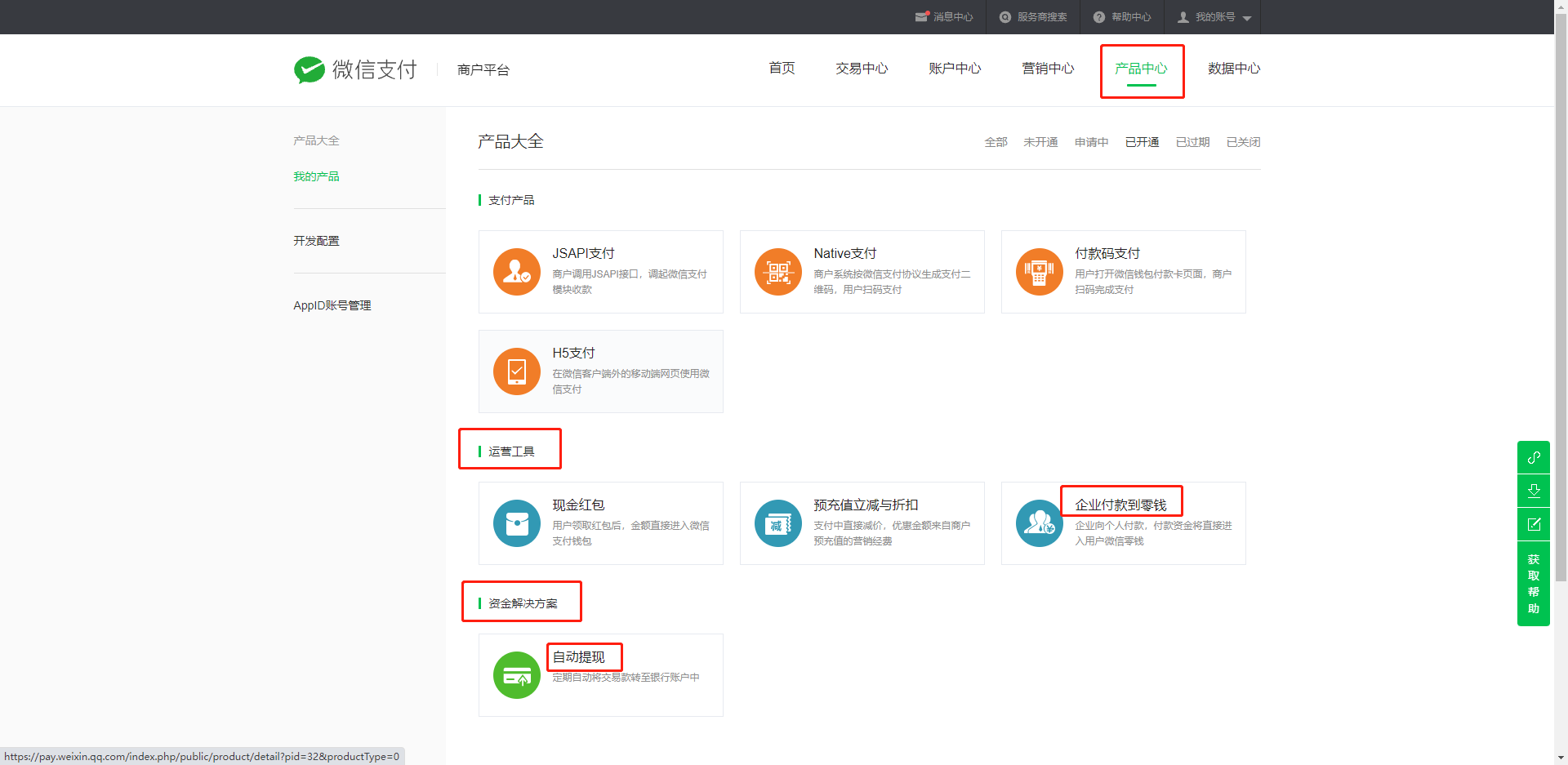Open the H5支付 title link
This screenshot has width=1568, height=765.
[573, 354]
